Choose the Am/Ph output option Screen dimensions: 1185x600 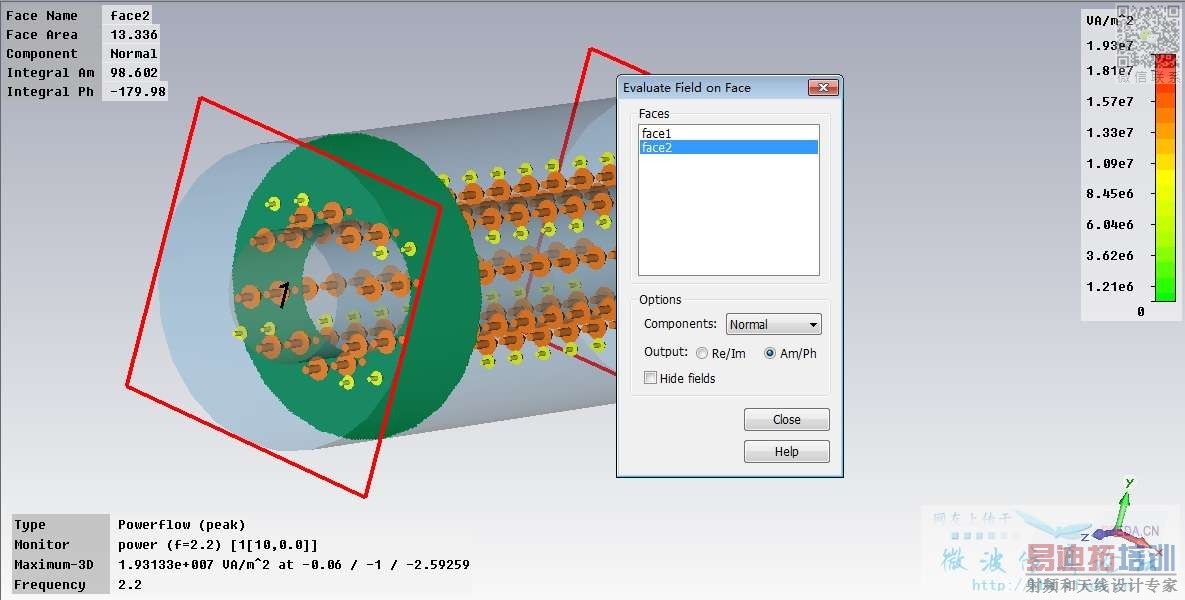790,353
